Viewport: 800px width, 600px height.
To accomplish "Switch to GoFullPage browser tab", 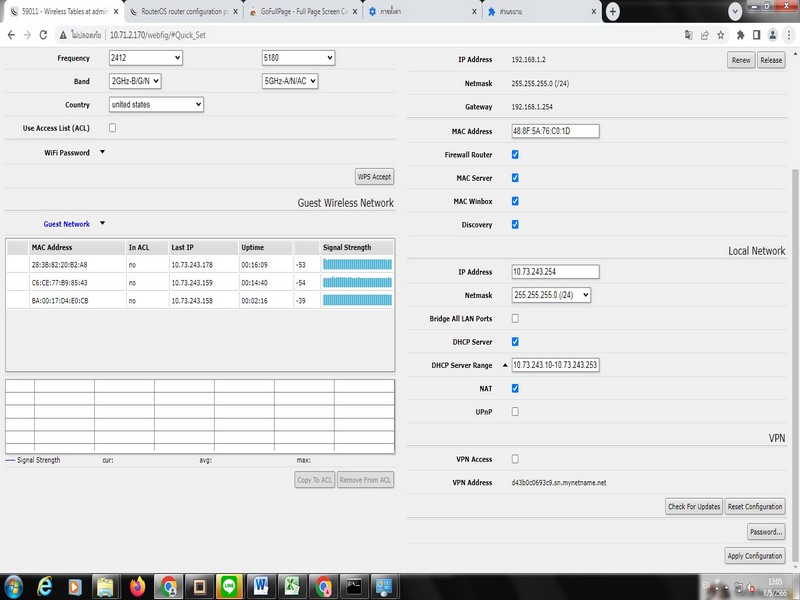I will [x=302, y=11].
